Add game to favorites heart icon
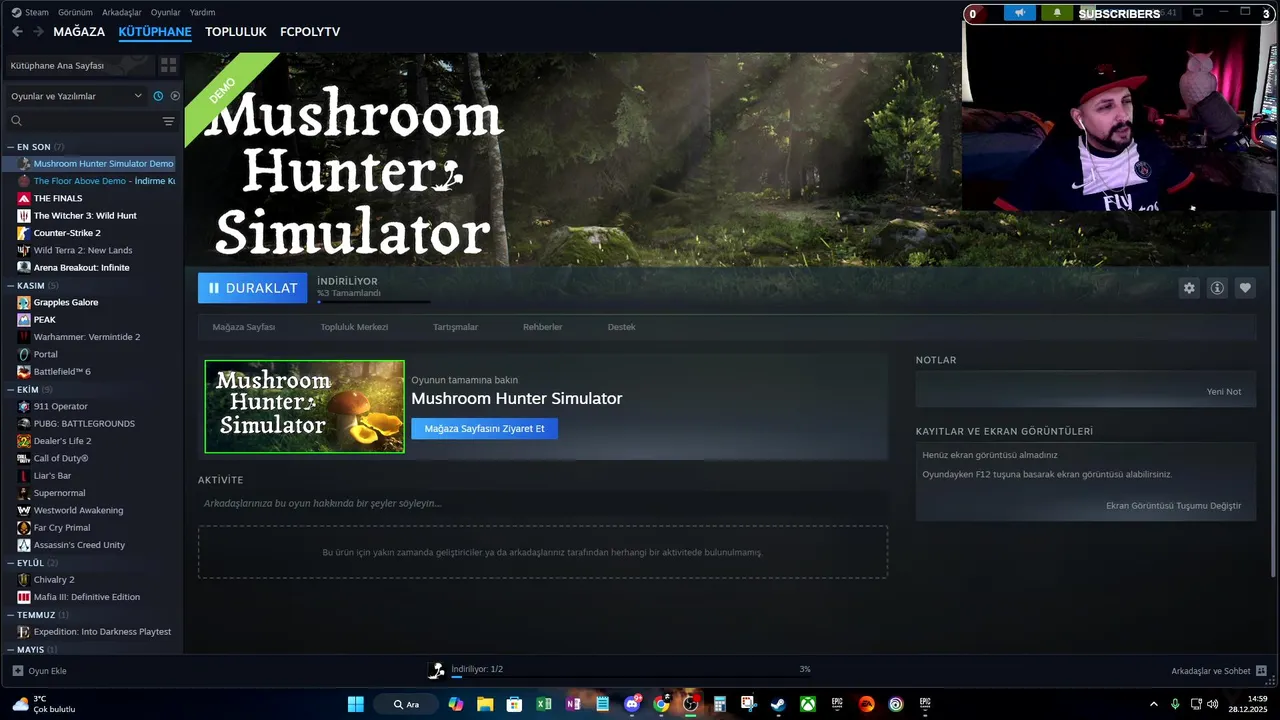This screenshot has width=1280, height=720. (x=1245, y=288)
